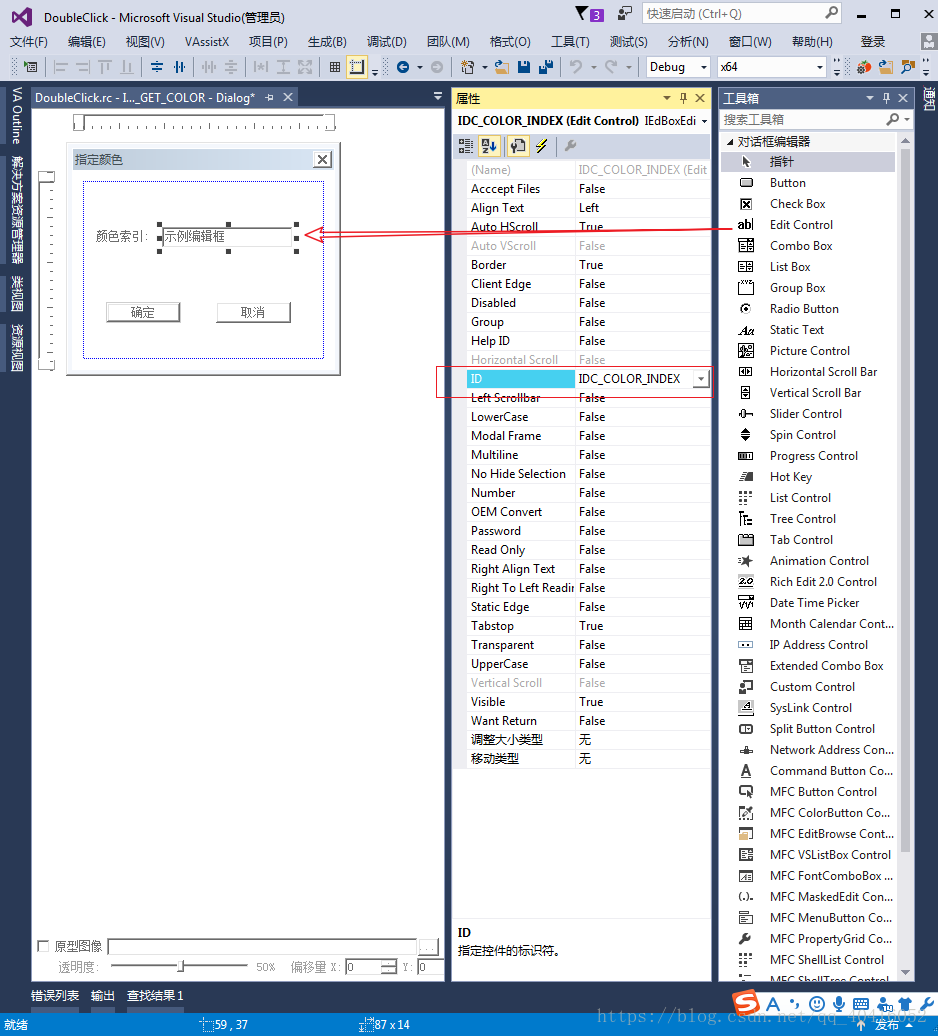
Task: Collapse the 对话框编辑器 toolbox group
Action: point(730,141)
